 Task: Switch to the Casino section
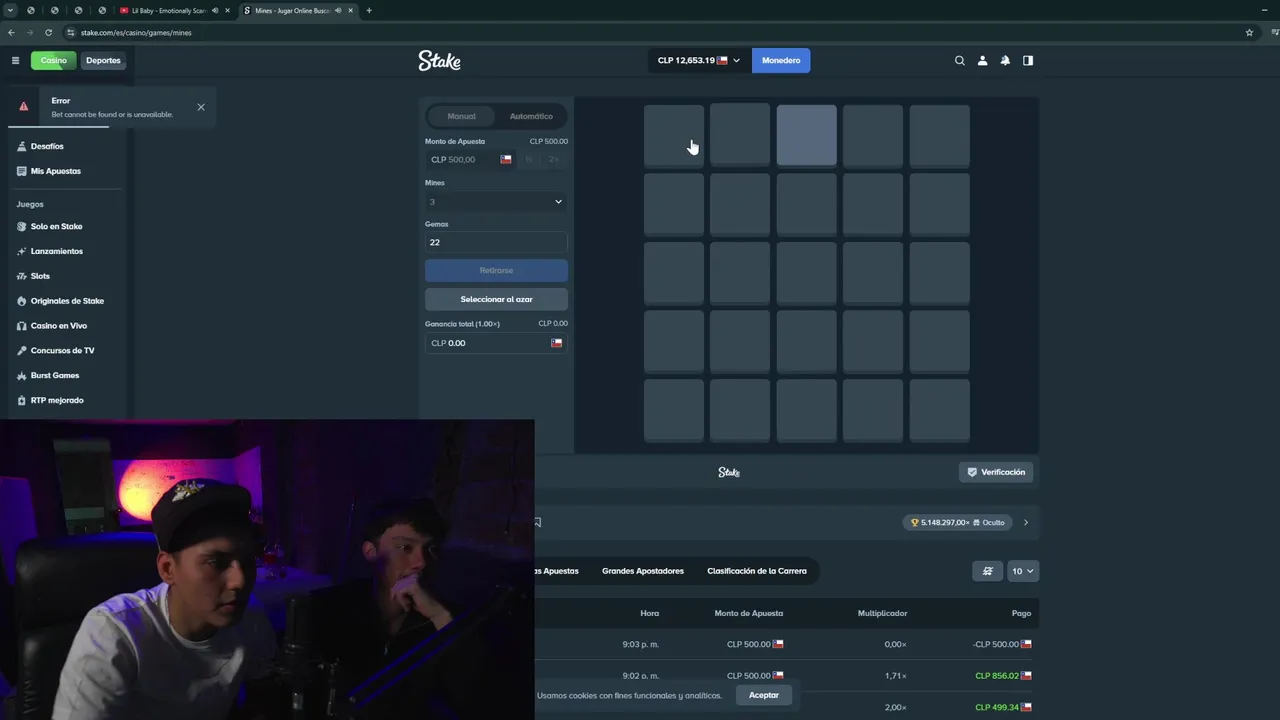[x=53, y=60]
